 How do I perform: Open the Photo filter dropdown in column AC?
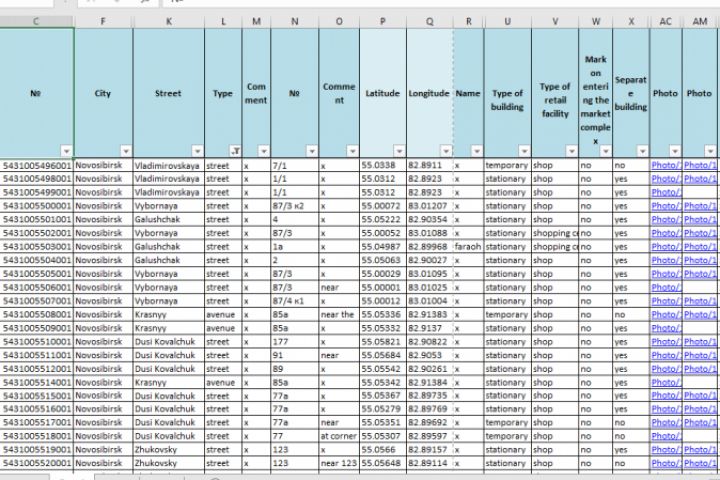point(675,151)
